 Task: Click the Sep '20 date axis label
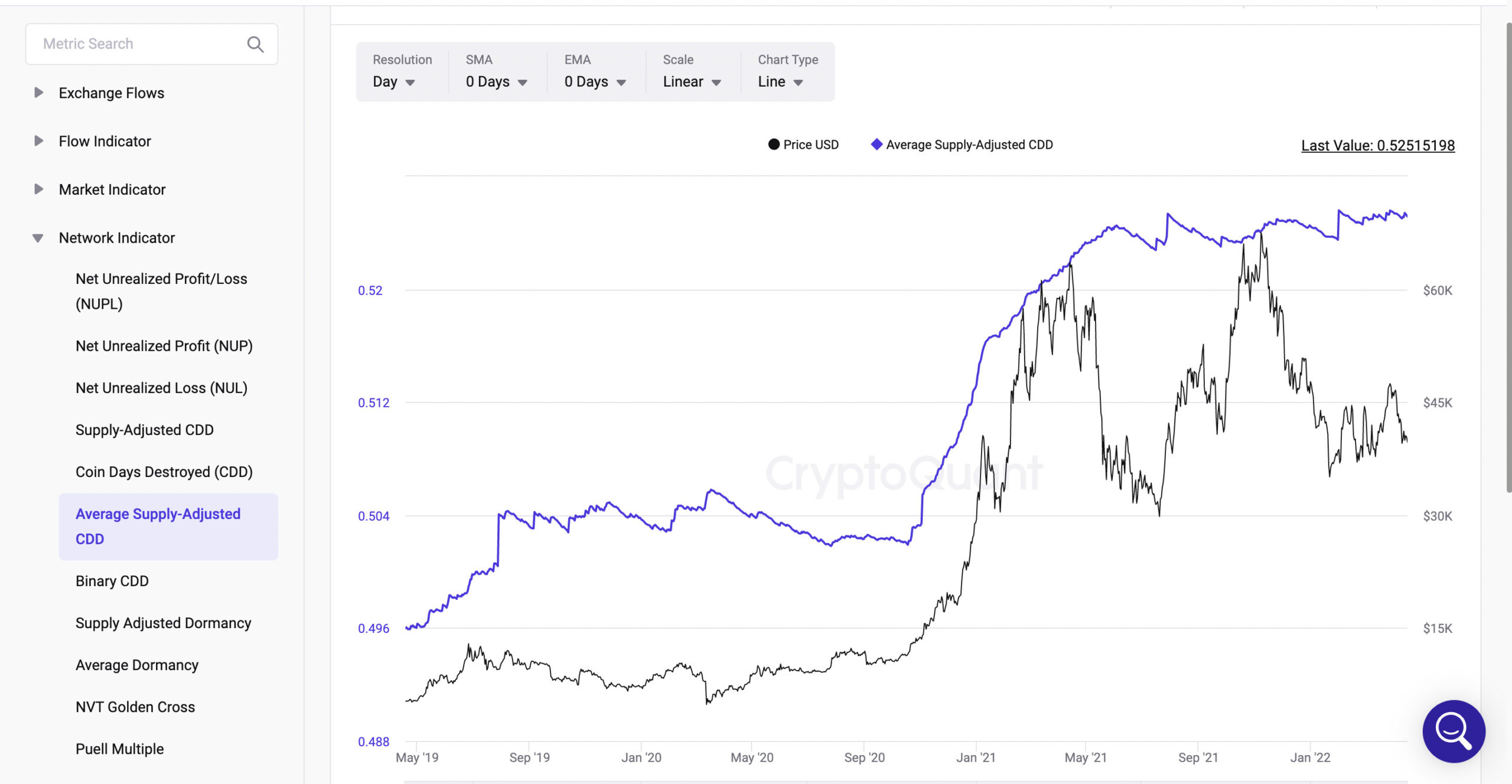coord(864,757)
